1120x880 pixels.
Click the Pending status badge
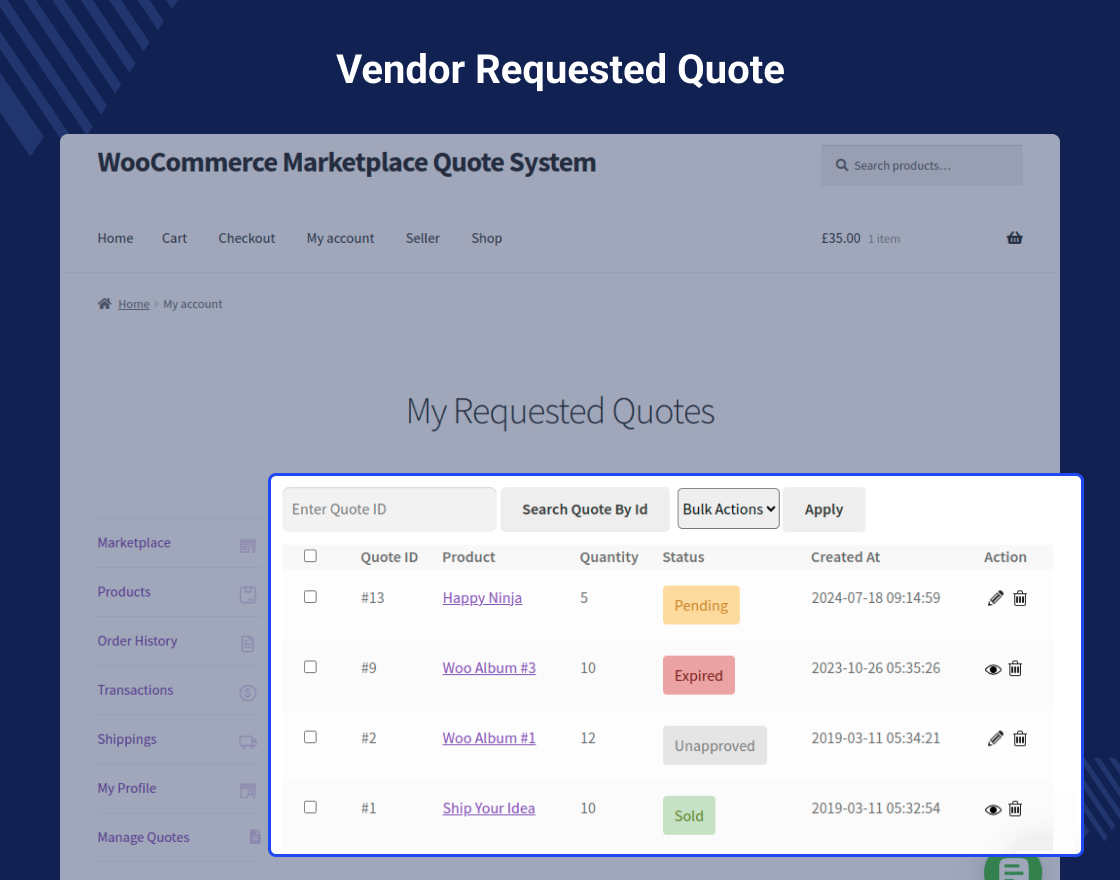[x=701, y=605]
